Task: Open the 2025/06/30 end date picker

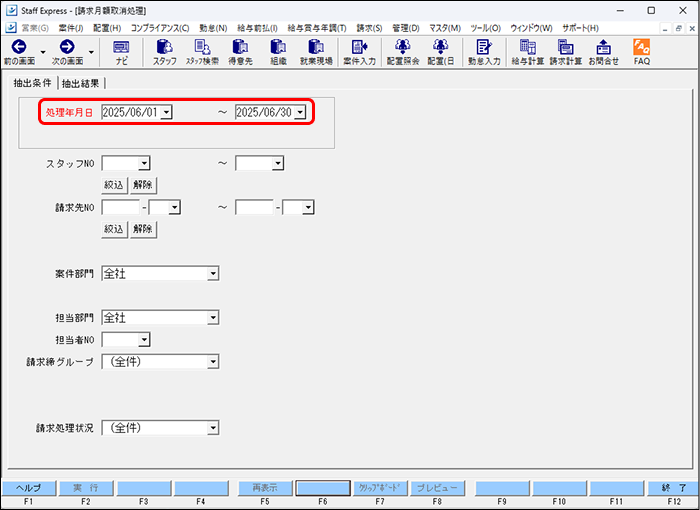Action: click(300, 112)
